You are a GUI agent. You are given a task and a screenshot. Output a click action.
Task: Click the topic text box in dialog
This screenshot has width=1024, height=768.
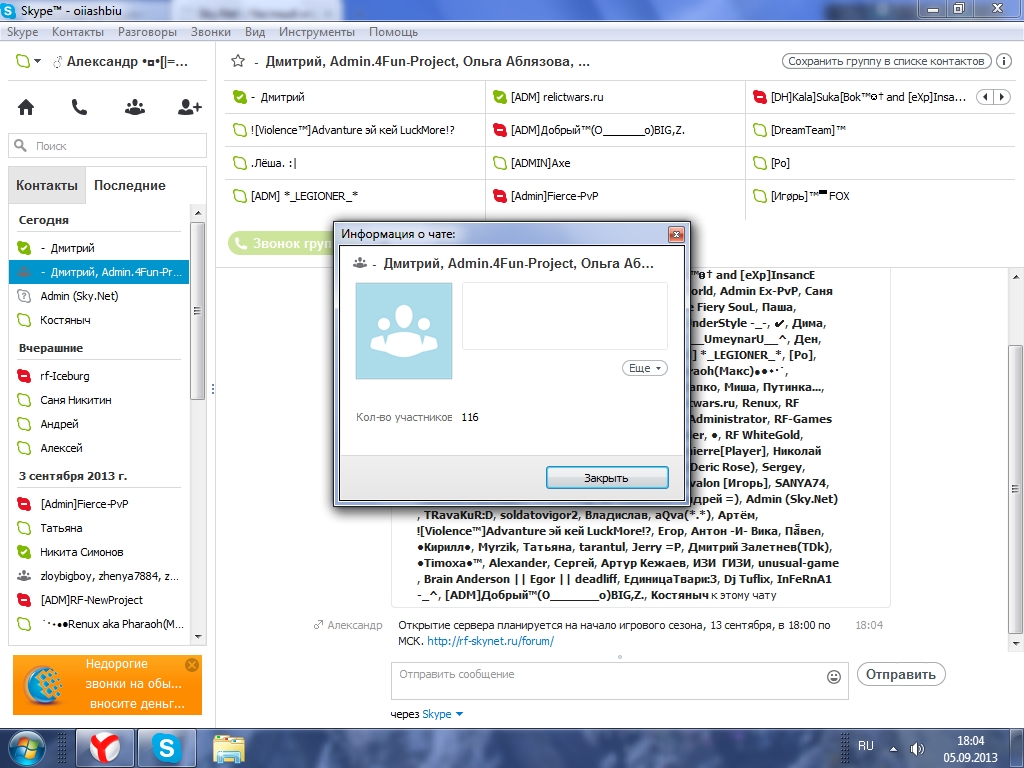point(565,316)
